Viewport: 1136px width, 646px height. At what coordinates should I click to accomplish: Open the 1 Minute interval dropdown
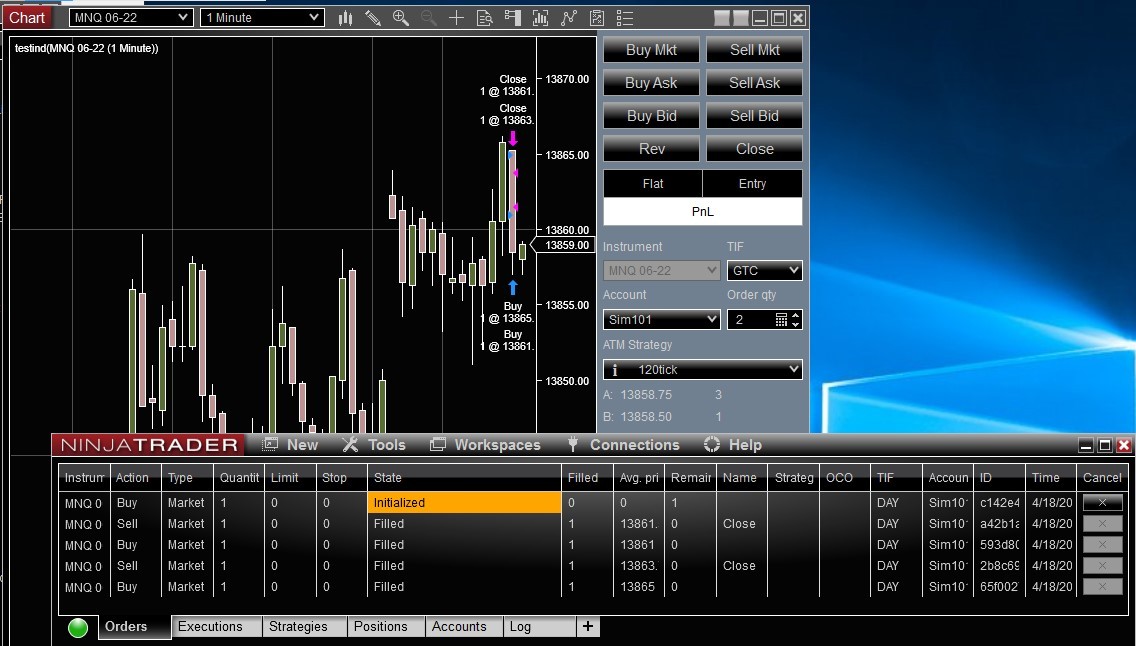pos(262,17)
